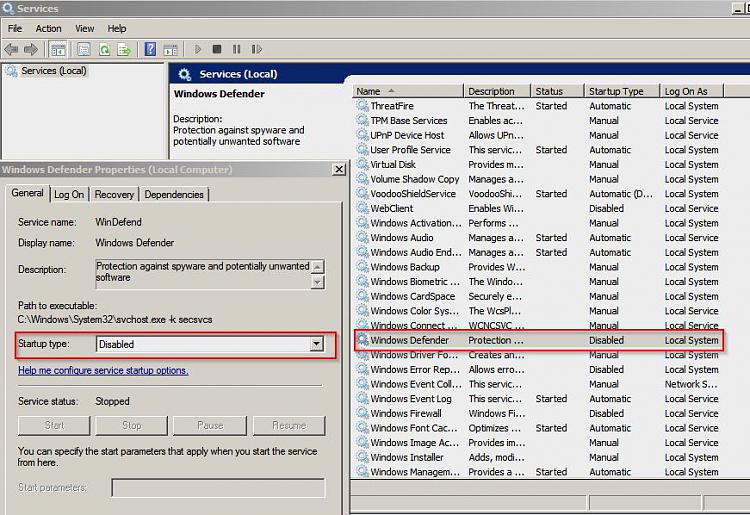This screenshot has height=515, width=750.
Task: Click the gear icon beside Virtual Disk
Action: pos(363,164)
